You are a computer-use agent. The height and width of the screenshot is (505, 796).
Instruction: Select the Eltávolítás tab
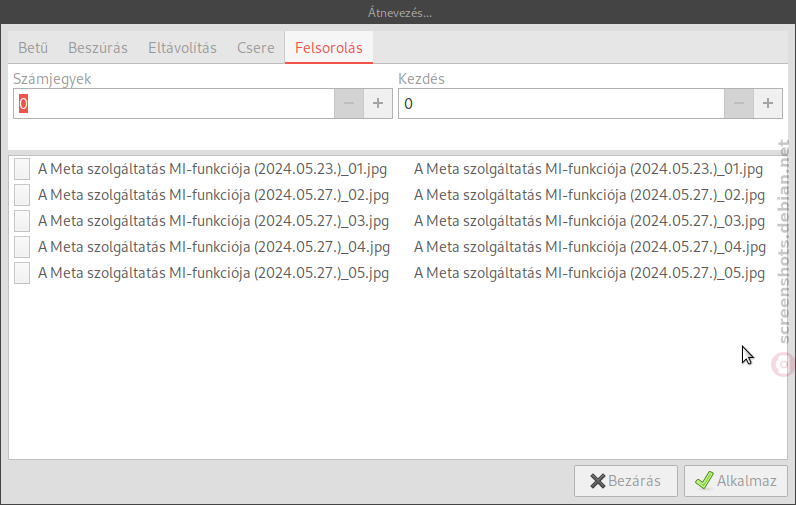click(x=182, y=48)
